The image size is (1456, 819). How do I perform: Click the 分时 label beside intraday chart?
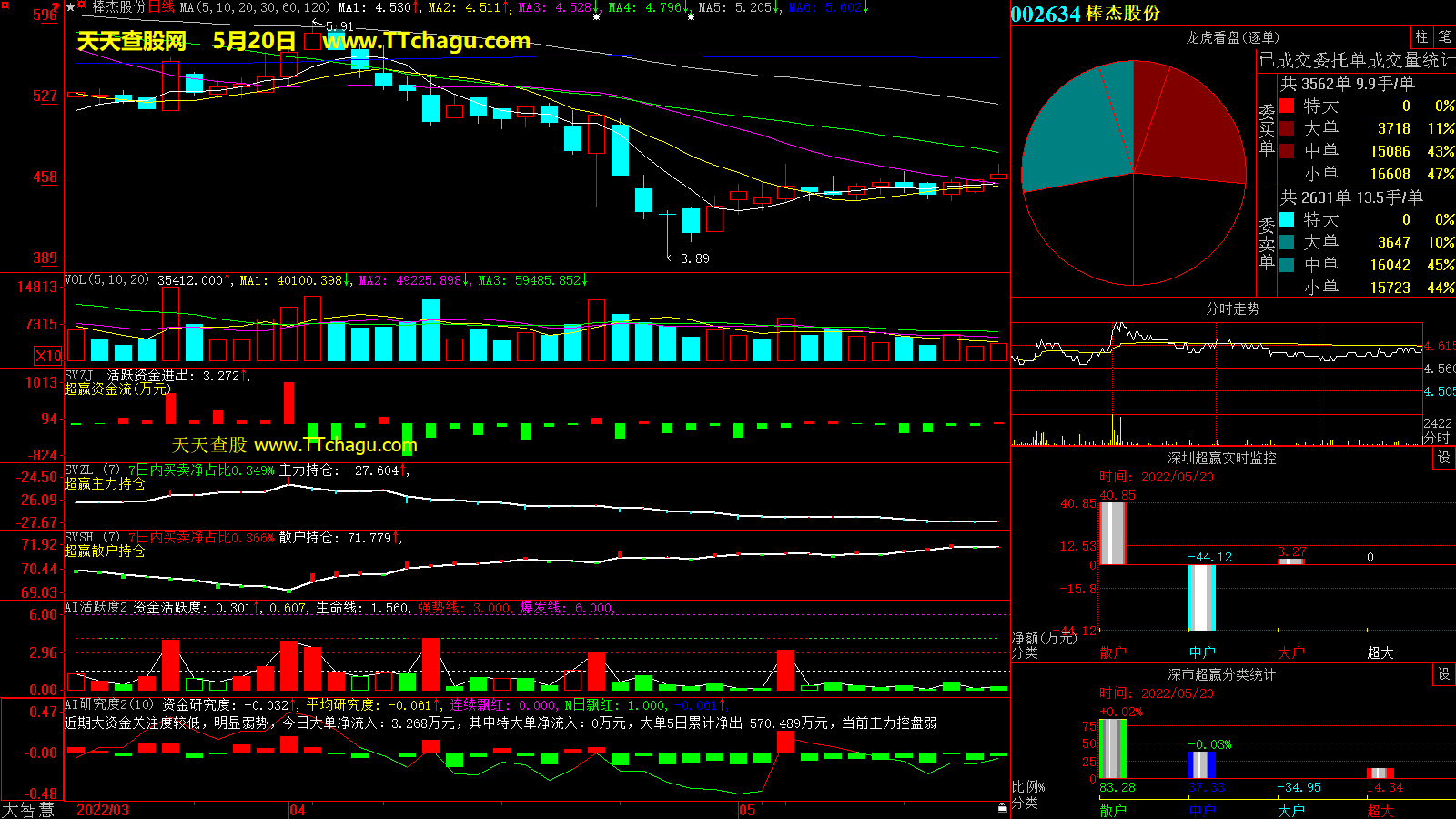tap(1437, 438)
